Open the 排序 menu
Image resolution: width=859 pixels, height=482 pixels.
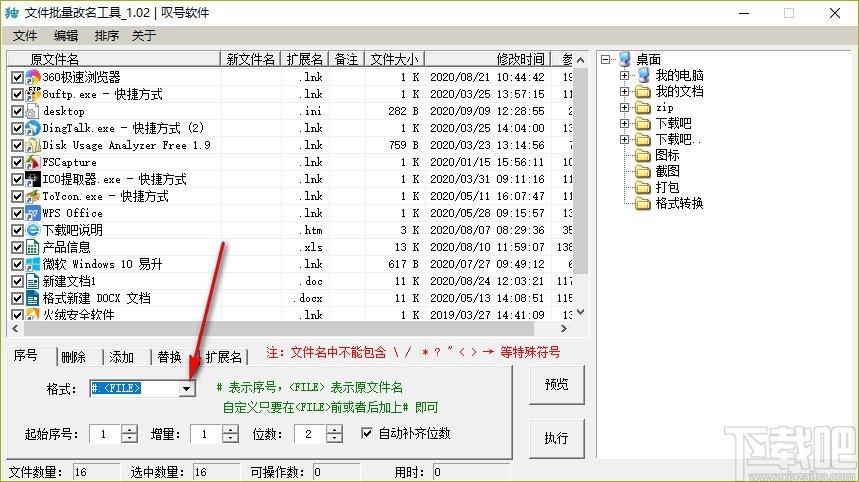[106, 36]
